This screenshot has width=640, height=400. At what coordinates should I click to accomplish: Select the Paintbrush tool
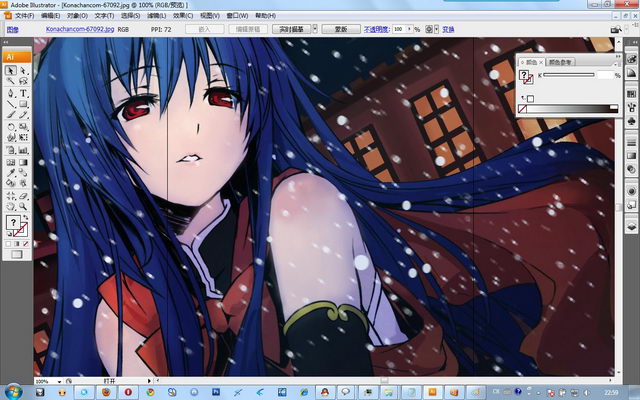[x=11, y=114]
